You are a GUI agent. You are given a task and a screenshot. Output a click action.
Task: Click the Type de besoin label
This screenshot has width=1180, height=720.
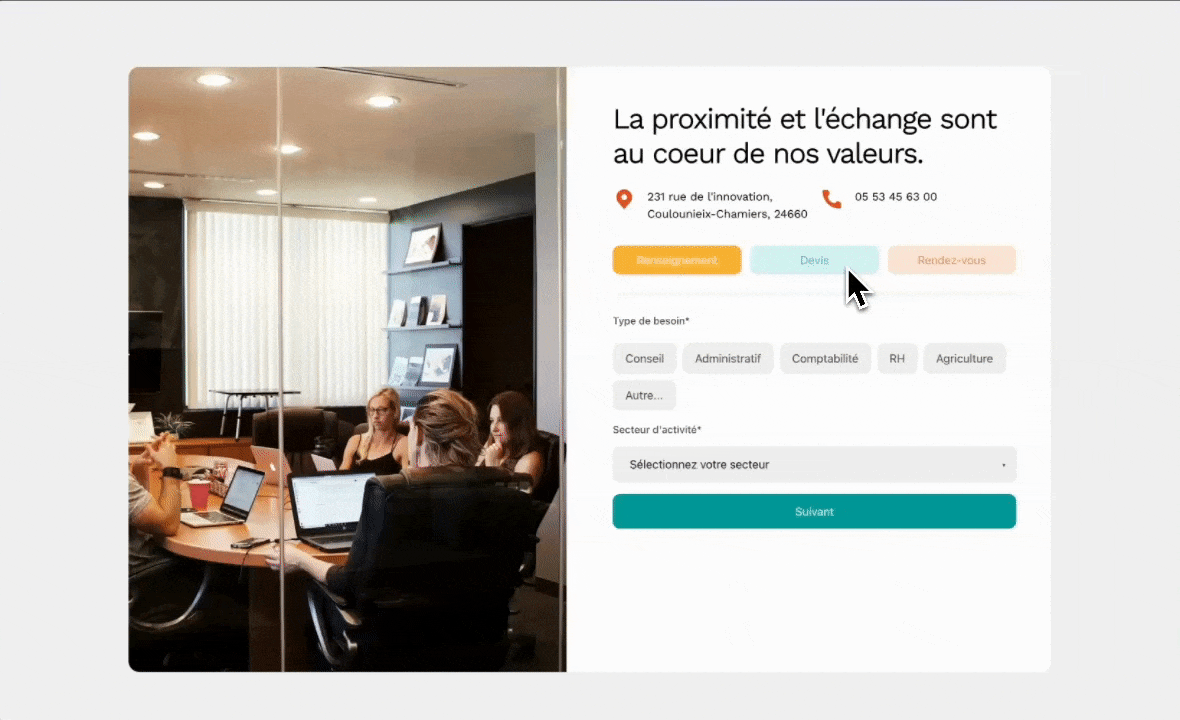(651, 321)
